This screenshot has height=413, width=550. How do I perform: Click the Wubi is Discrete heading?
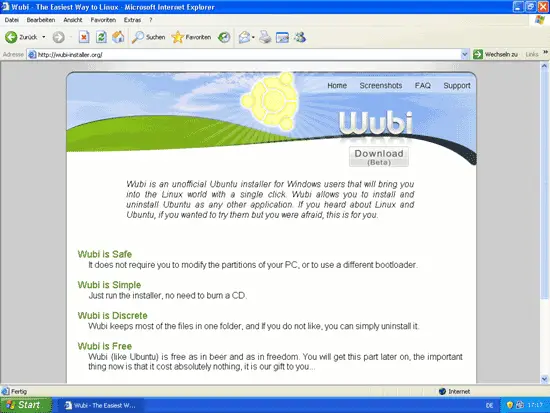click(x=112, y=315)
